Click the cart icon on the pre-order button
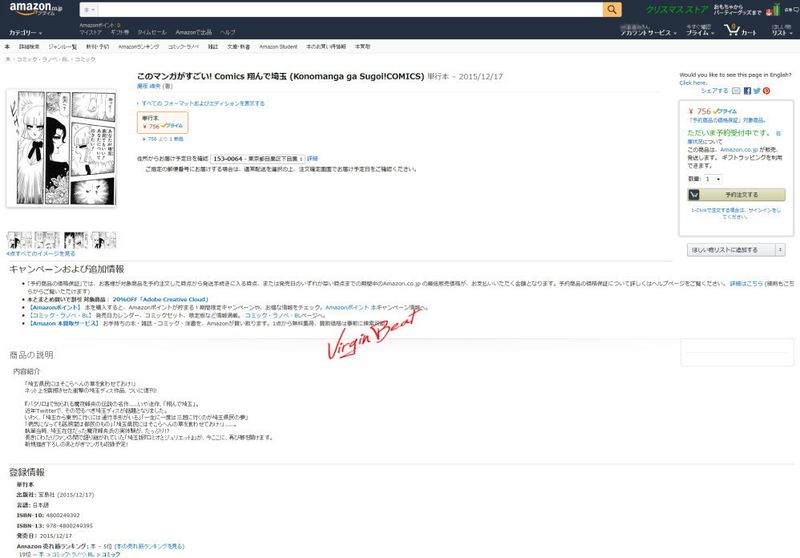Viewport: 800px width, 558px height. tap(694, 194)
